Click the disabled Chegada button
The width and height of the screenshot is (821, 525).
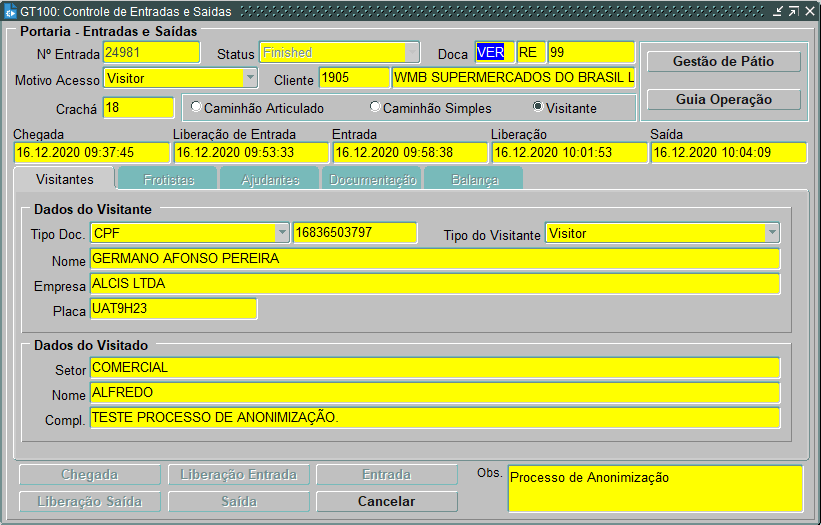pos(90,475)
